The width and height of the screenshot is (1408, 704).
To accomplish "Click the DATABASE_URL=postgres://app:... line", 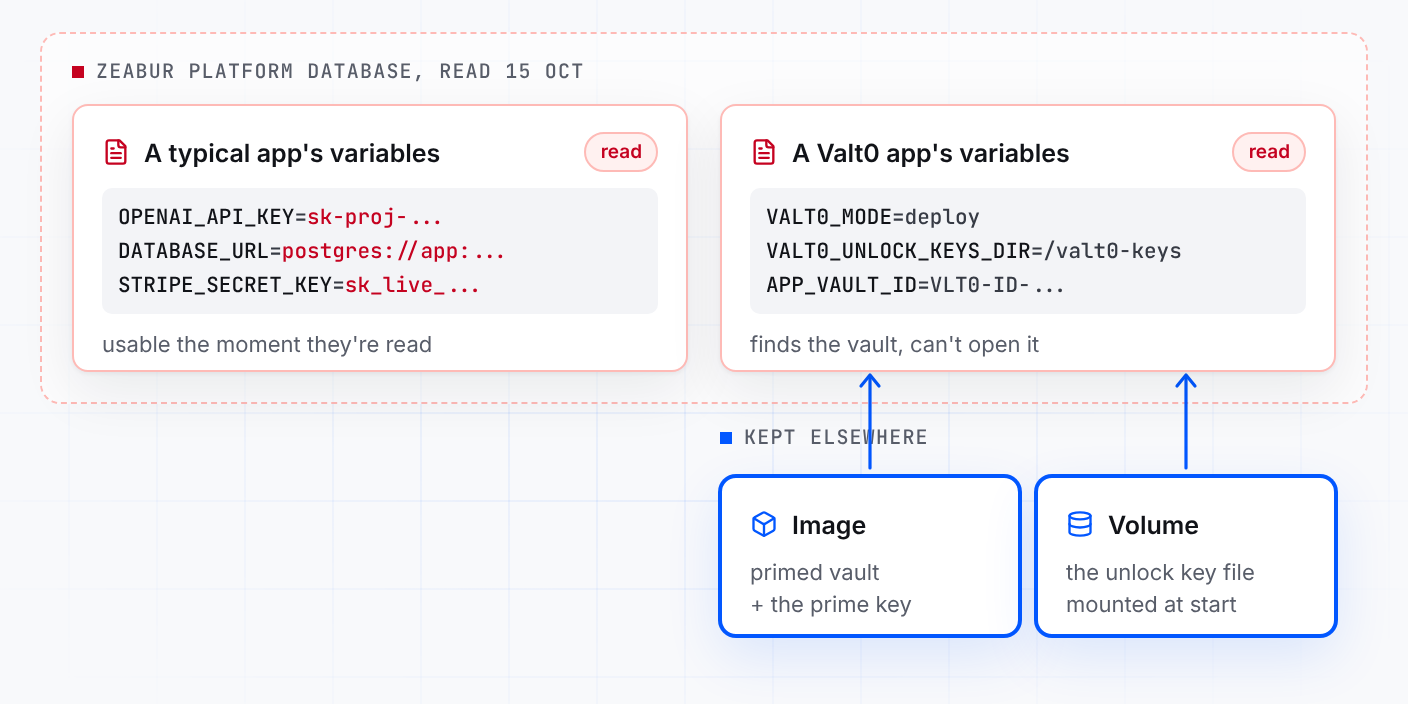I will point(311,251).
